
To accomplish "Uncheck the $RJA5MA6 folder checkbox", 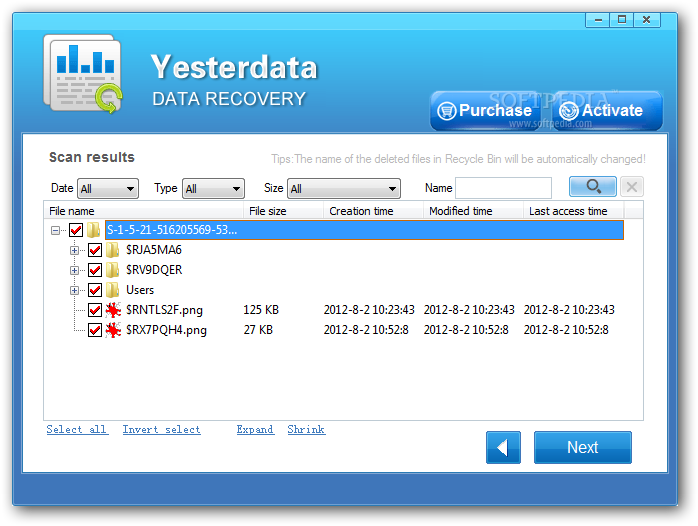I will tap(95, 250).
